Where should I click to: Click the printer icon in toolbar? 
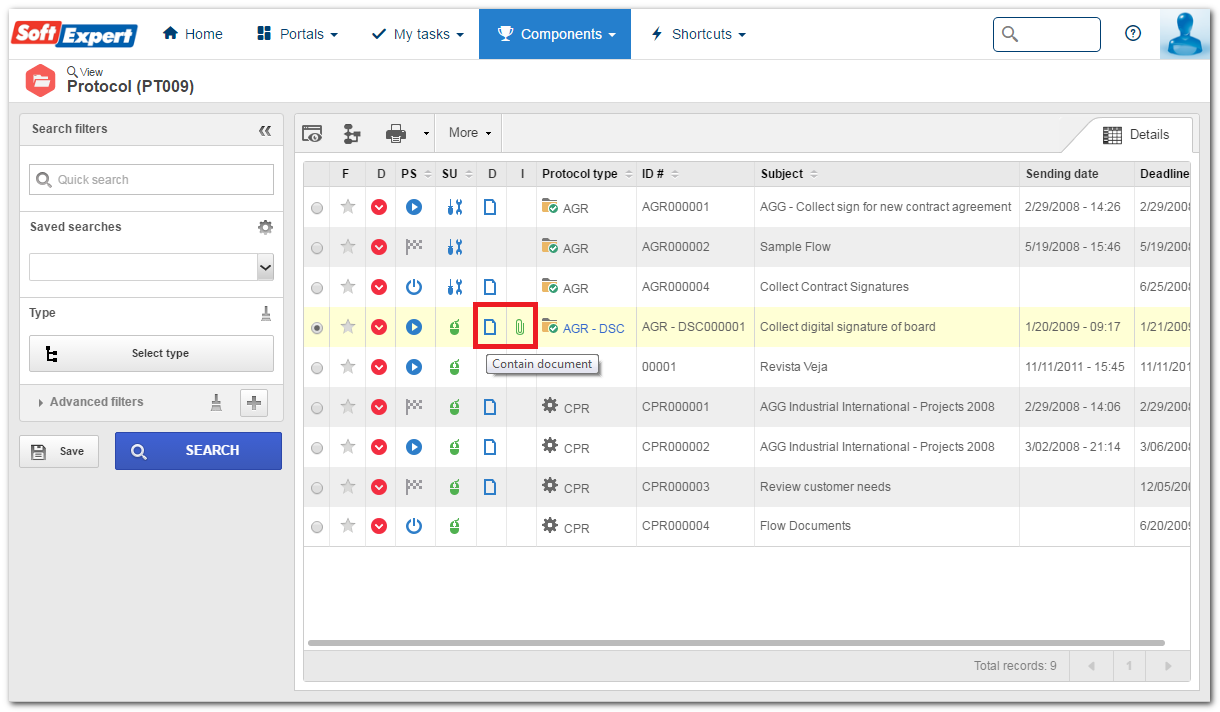click(396, 133)
